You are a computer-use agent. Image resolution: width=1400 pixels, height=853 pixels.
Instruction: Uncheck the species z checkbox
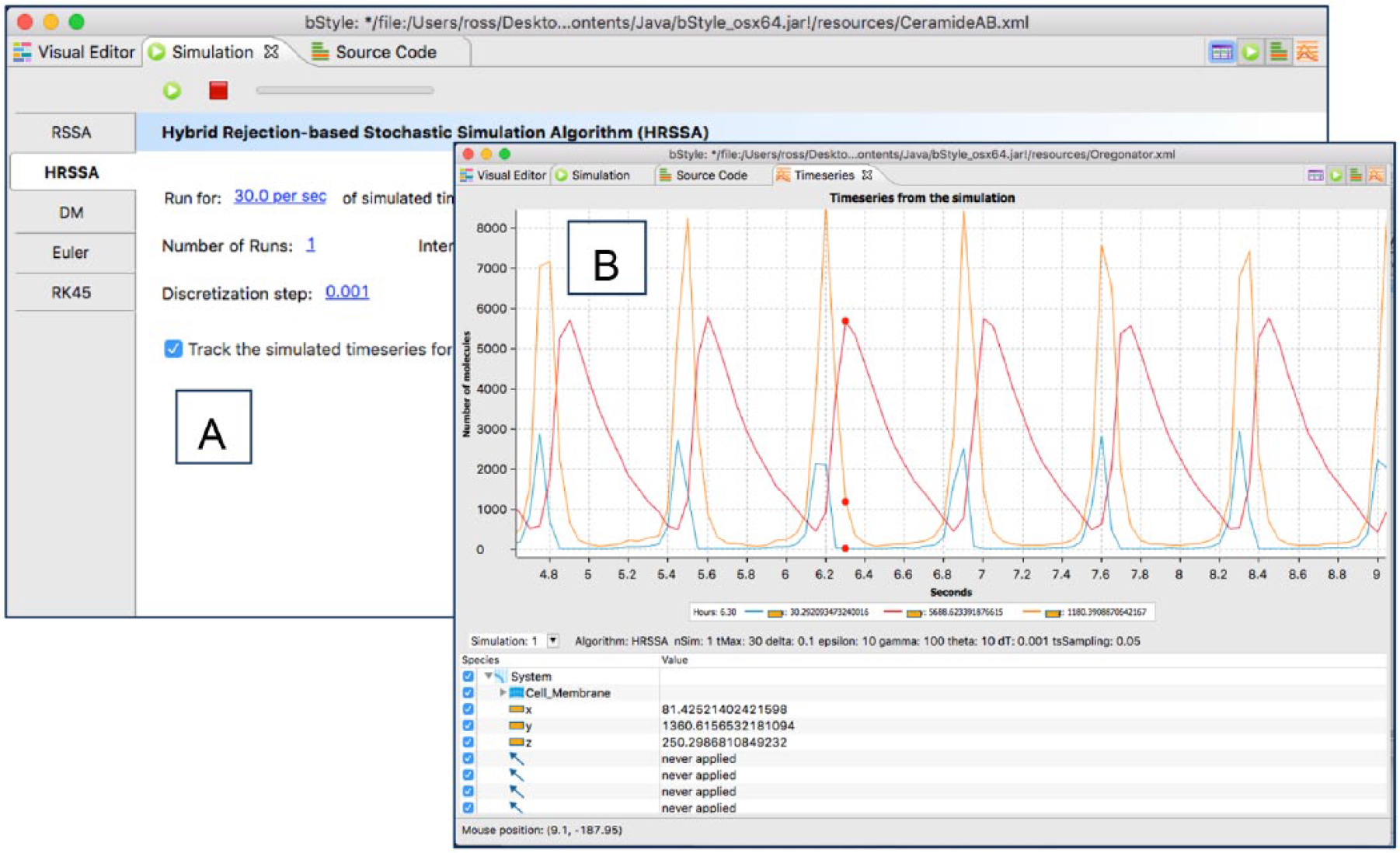click(x=468, y=742)
